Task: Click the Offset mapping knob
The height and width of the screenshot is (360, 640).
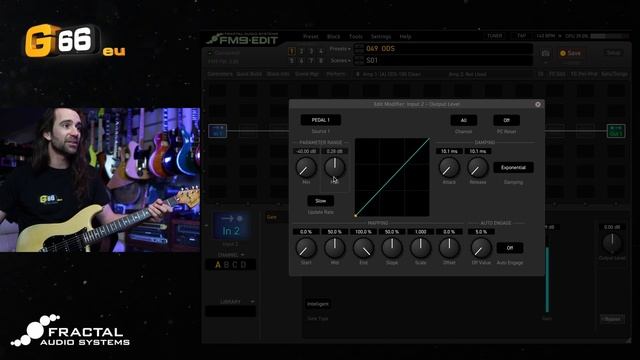Action: click(x=449, y=248)
